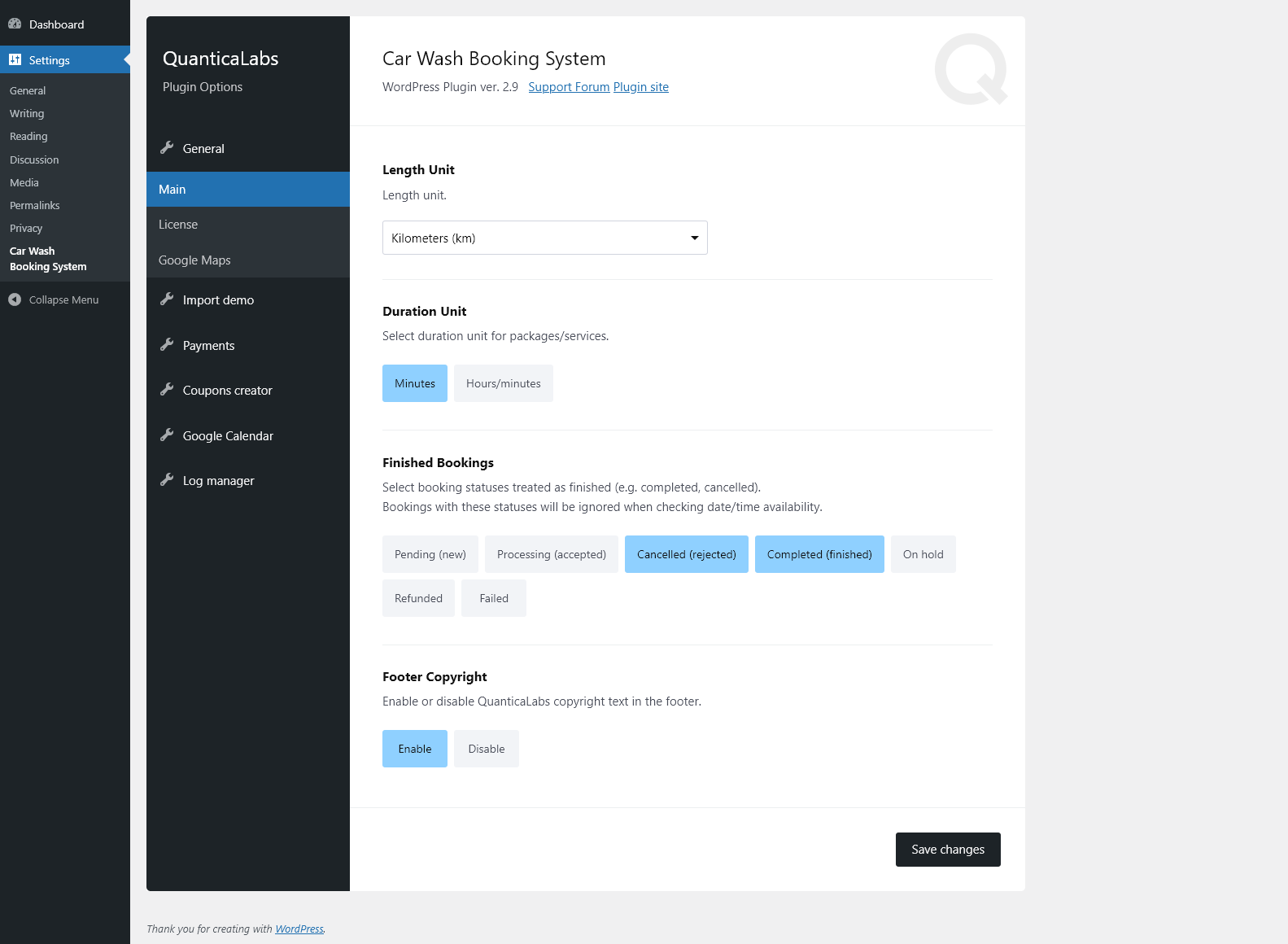Click the WordPress footer link
This screenshot has width=1288, height=944.
coord(299,929)
